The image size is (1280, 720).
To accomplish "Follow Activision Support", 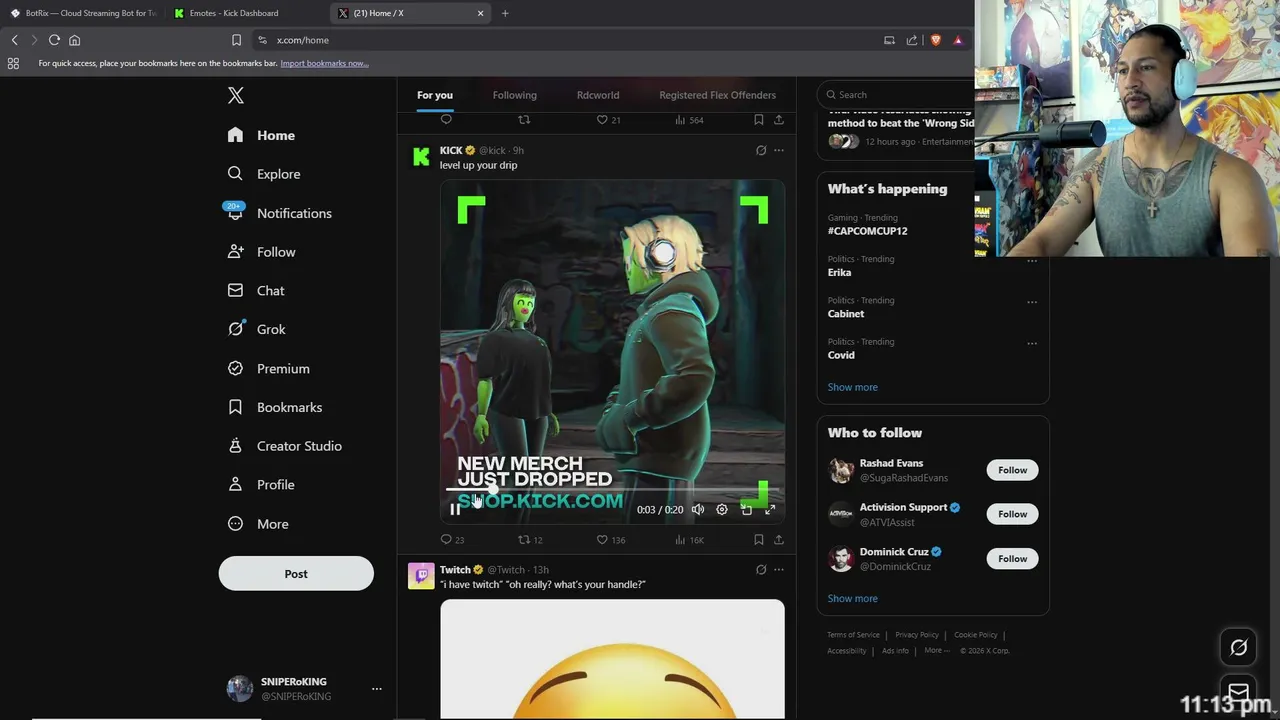I will (x=1012, y=514).
